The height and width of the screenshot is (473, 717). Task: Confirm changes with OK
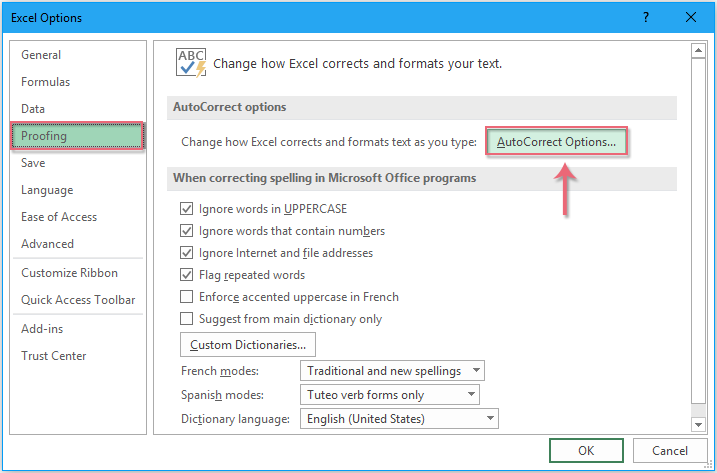tap(586, 451)
